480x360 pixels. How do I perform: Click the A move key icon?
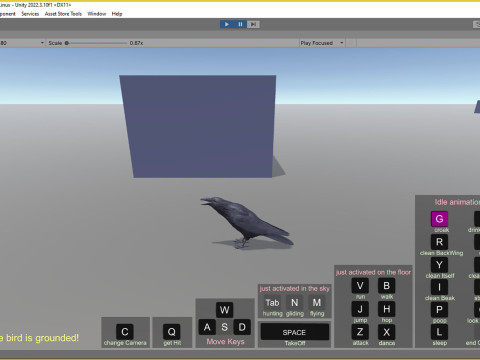point(207,327)
